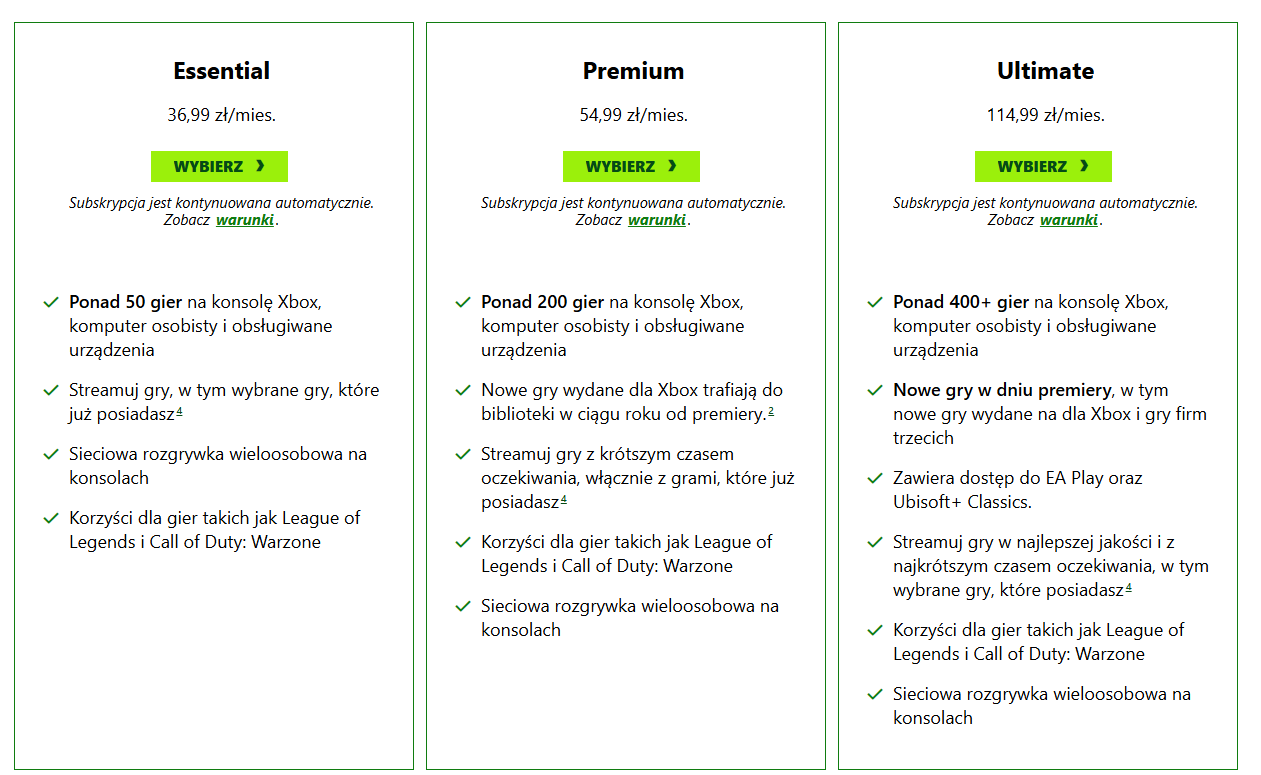
Task: Click the Ultimate plan heading
Action: pyautogui.click(x=1045, y=71)
